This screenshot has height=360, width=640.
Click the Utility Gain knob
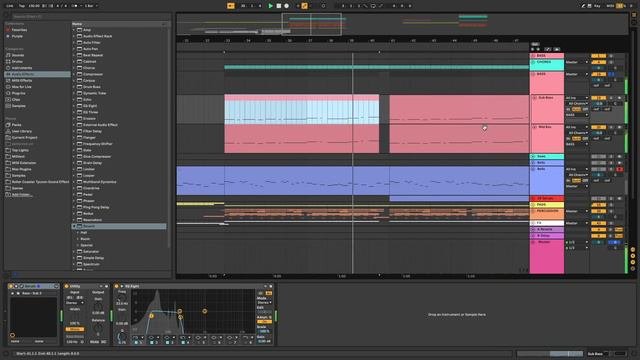point(98,307)
